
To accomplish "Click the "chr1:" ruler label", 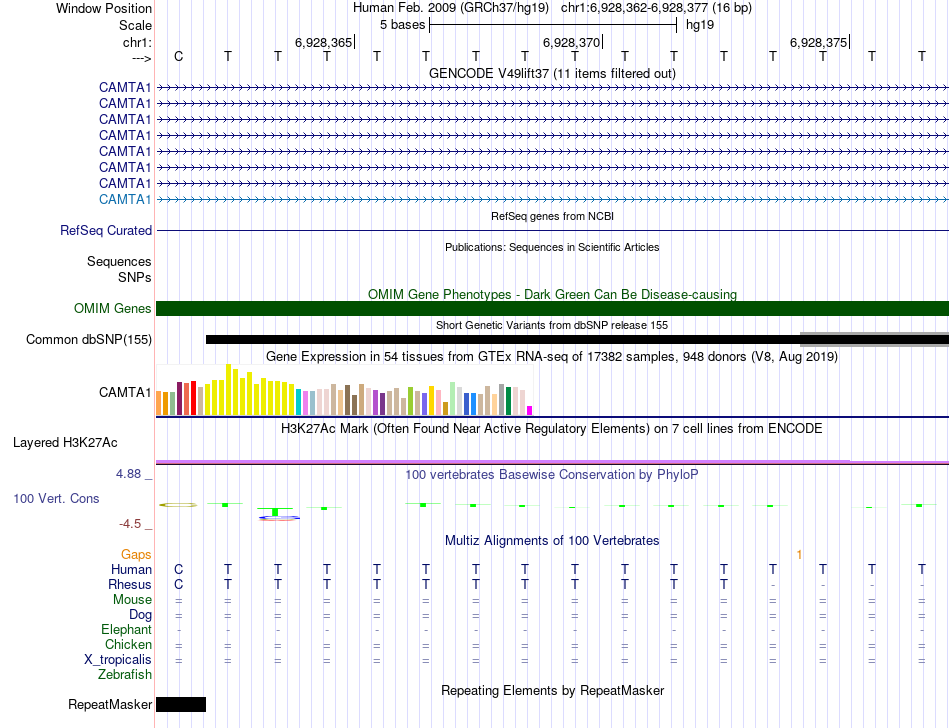I will (137, 42).
